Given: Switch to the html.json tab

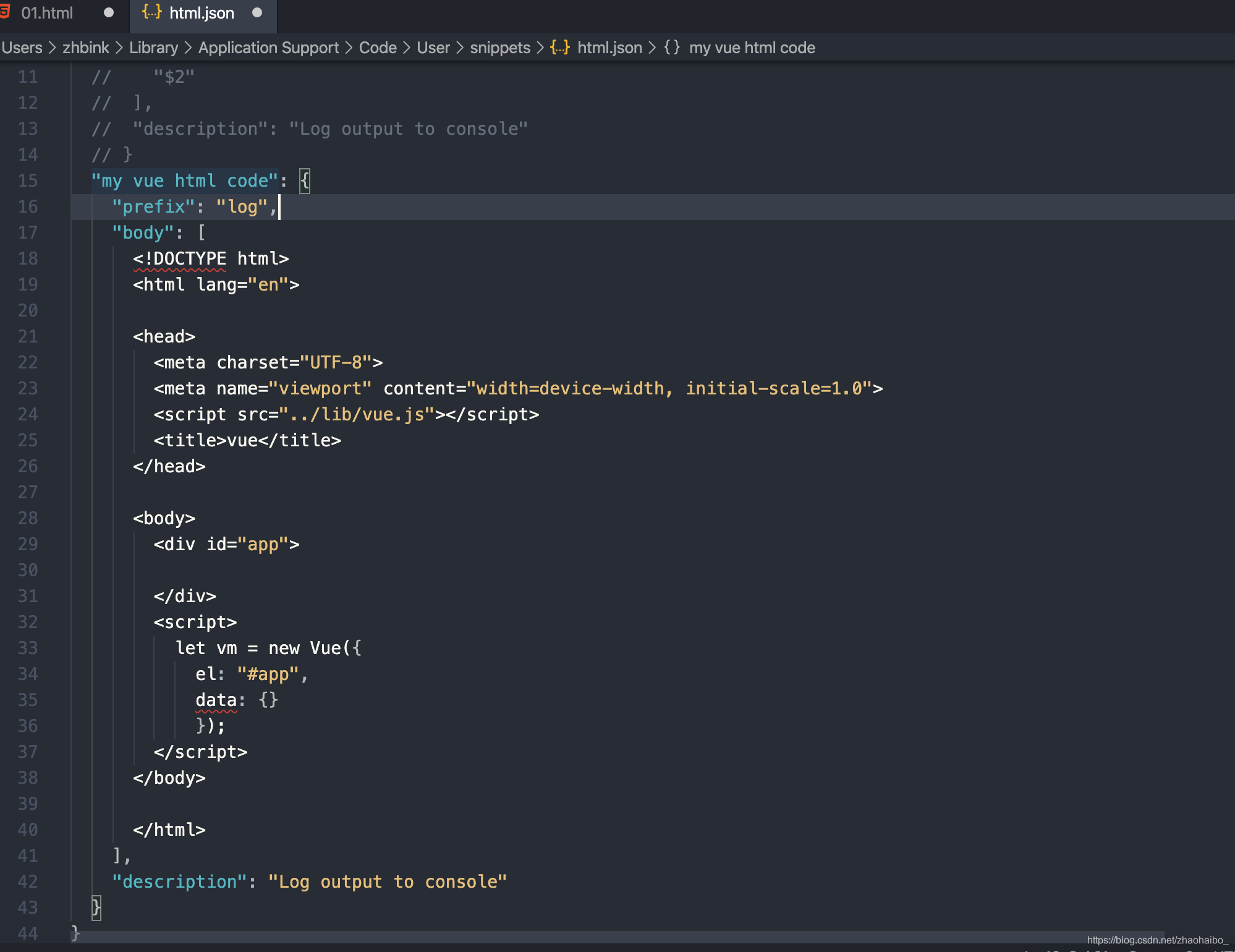Looking at the screenshot, I should [x=202, y=13].
